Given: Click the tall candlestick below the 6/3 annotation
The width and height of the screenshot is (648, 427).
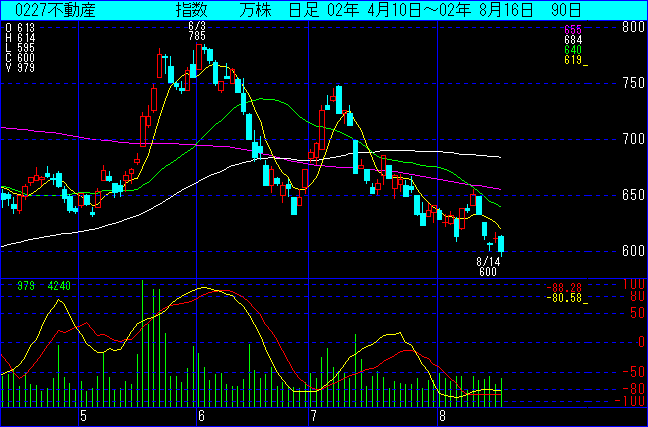Looking at the screenshot, I should (x=199, y=57).
